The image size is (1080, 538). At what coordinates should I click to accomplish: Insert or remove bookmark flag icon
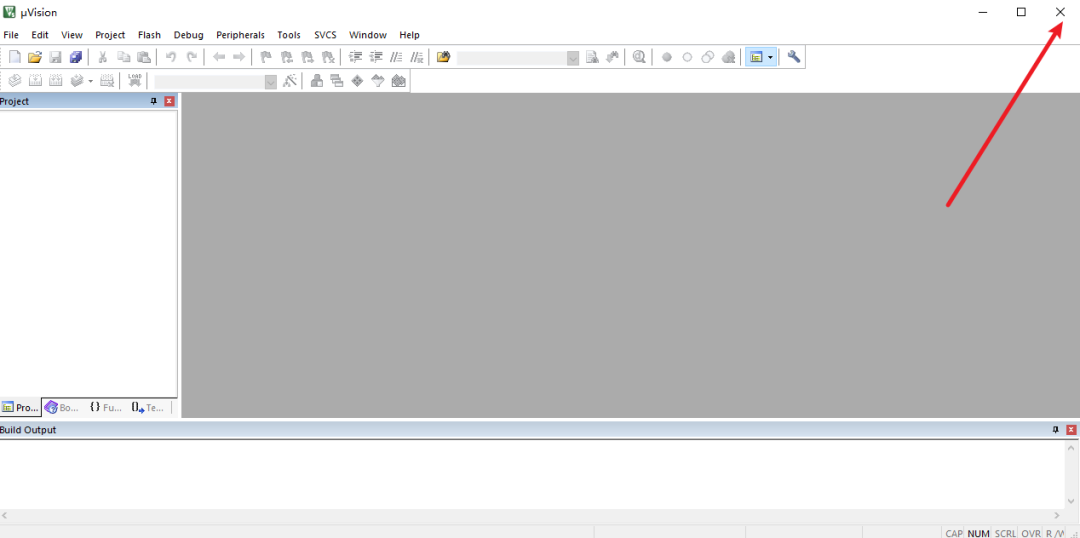[266, 57]
